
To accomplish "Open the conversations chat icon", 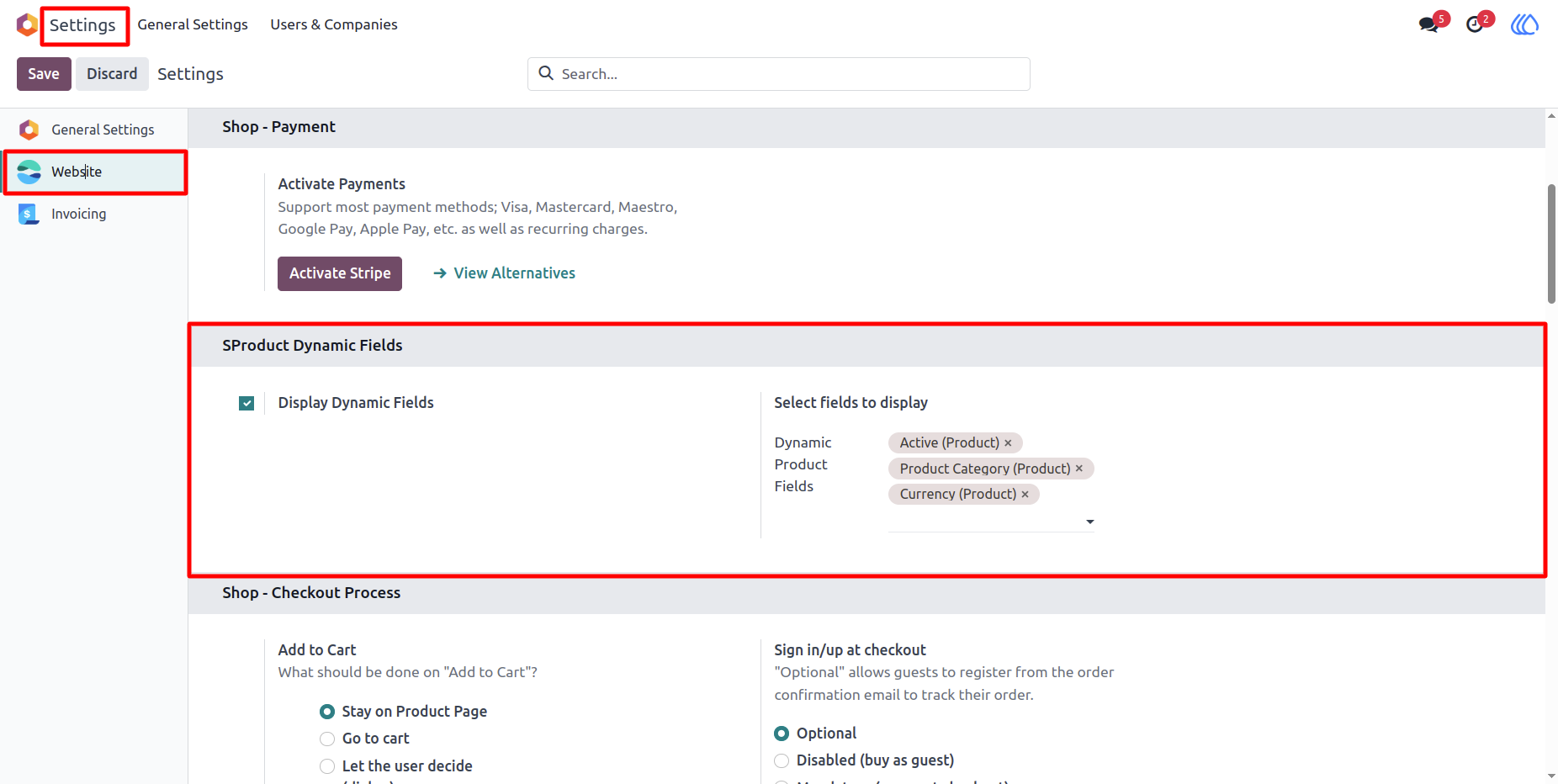I will click(x=1428, y=24).
